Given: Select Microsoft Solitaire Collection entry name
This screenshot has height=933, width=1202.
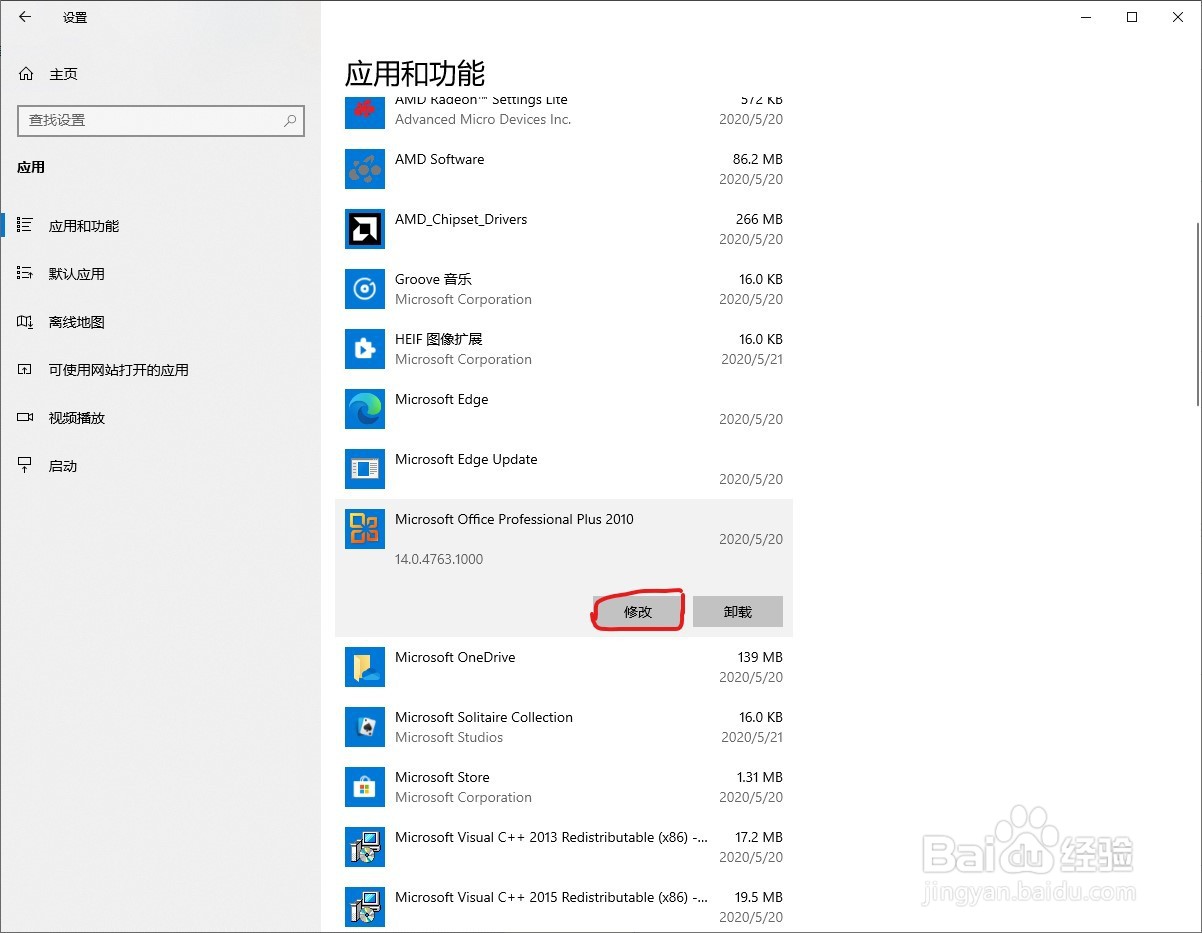Looking at the screenshot, I should coord(484,717).
